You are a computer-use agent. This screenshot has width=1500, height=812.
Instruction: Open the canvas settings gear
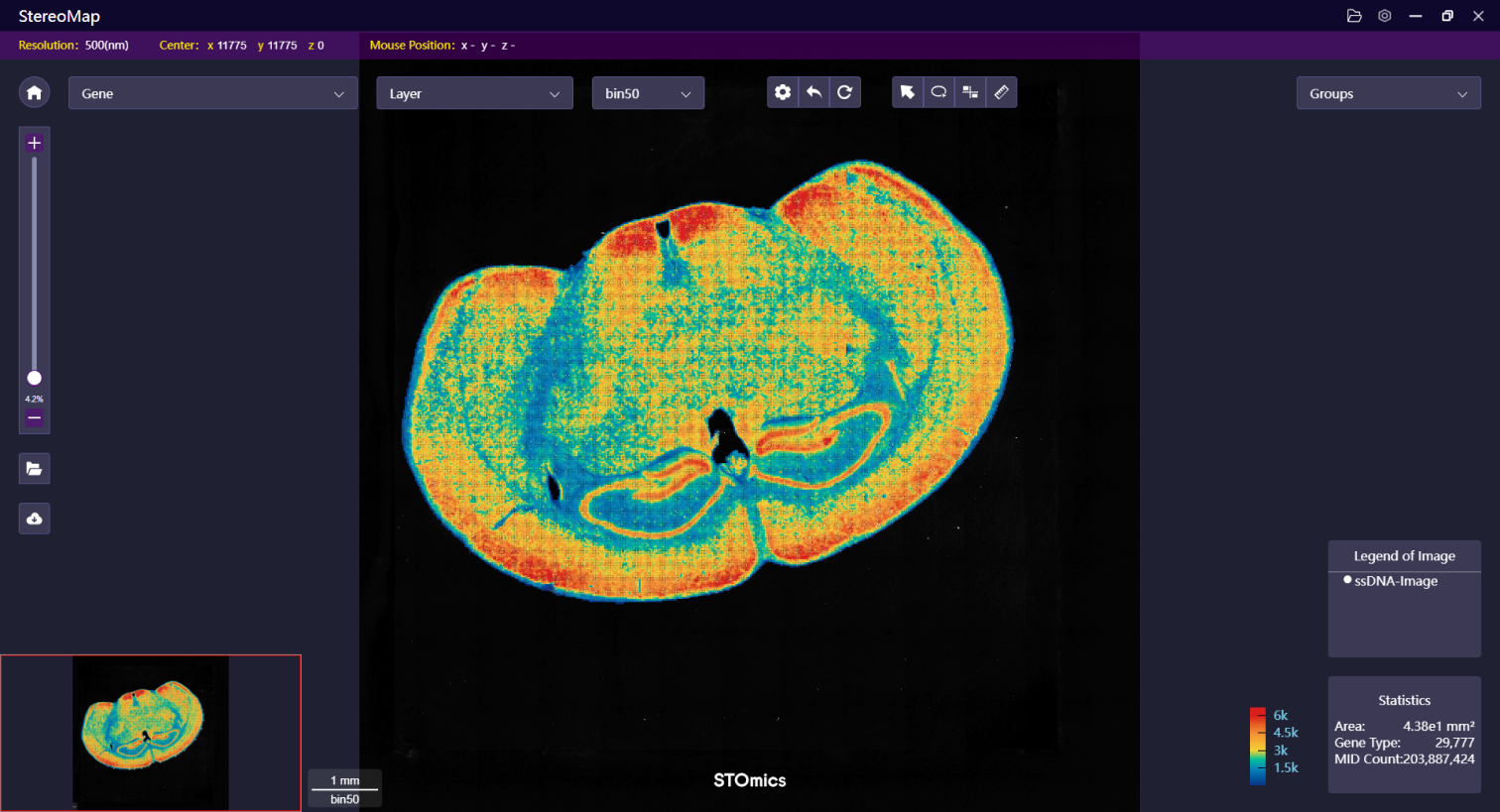[783, 92]
